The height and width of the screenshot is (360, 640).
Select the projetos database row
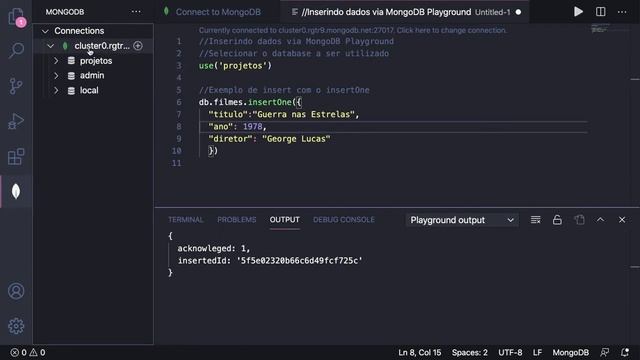pyautogui.click(x=93, y=61)
